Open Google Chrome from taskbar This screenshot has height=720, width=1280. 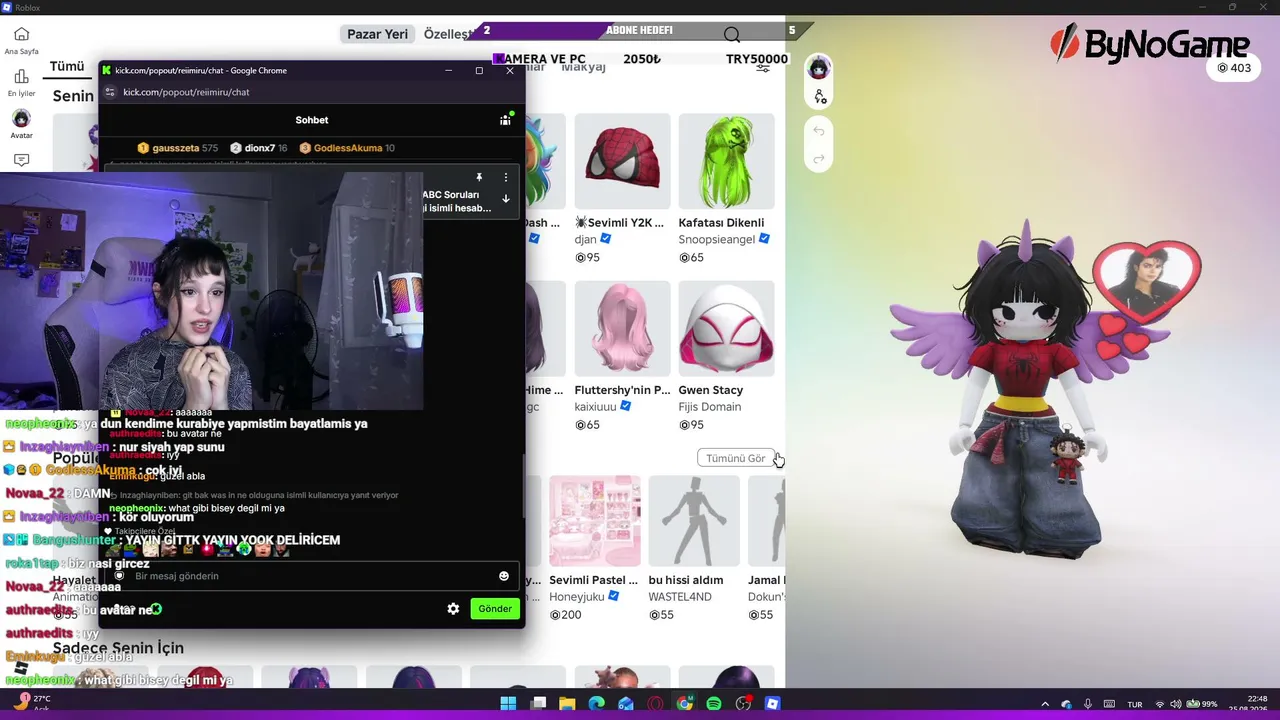(685, 704)
